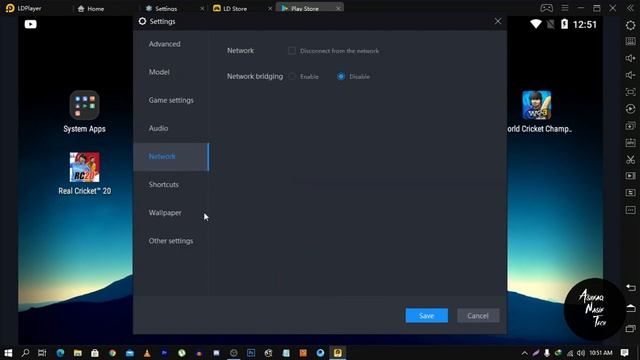Click the volume up sidebar icon
The height and width of the screenshot is (360, 640).
tap(630, 58)
